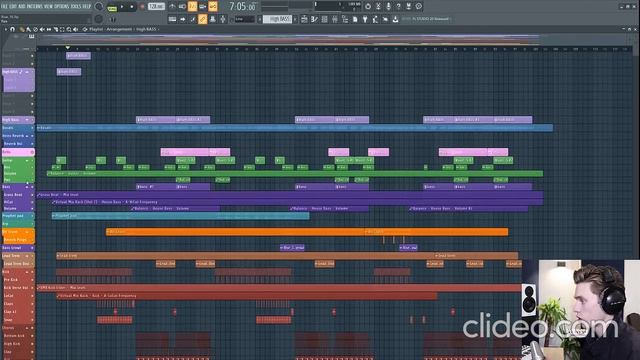
Task: Collapse the Bass track group
Action: click(x=27, y=187)
